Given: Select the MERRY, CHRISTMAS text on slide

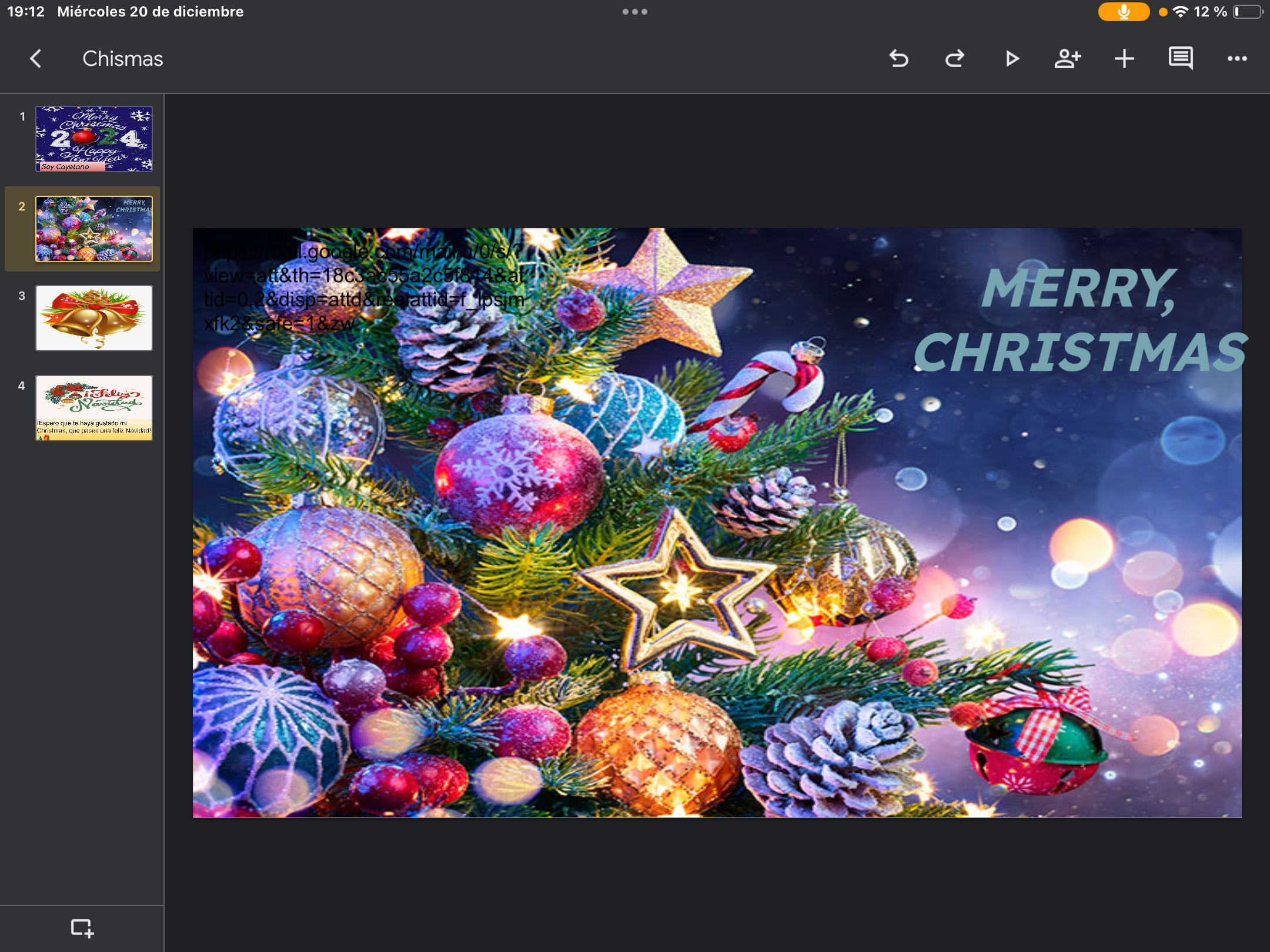Looking at the screenshot, I should point(1079,320).
